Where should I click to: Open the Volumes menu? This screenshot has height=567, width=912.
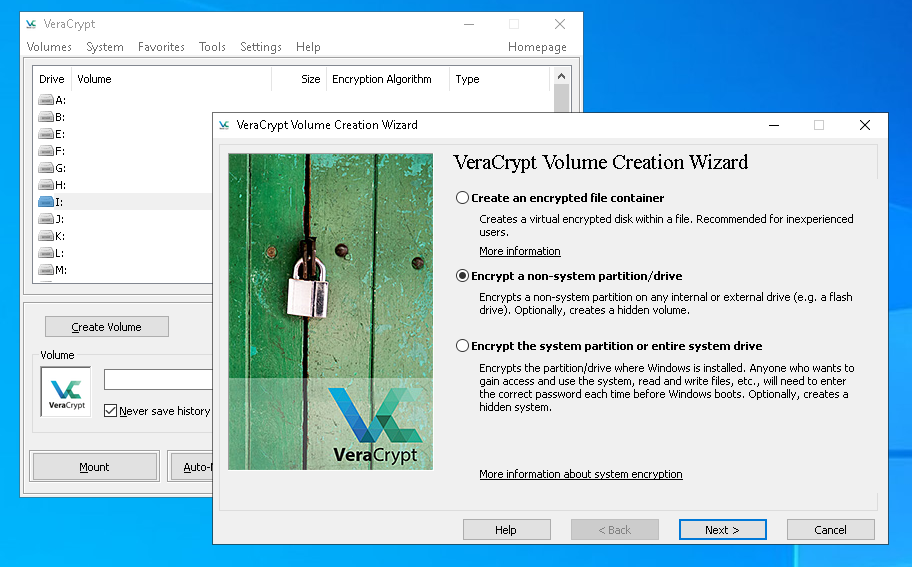[49, 47]
